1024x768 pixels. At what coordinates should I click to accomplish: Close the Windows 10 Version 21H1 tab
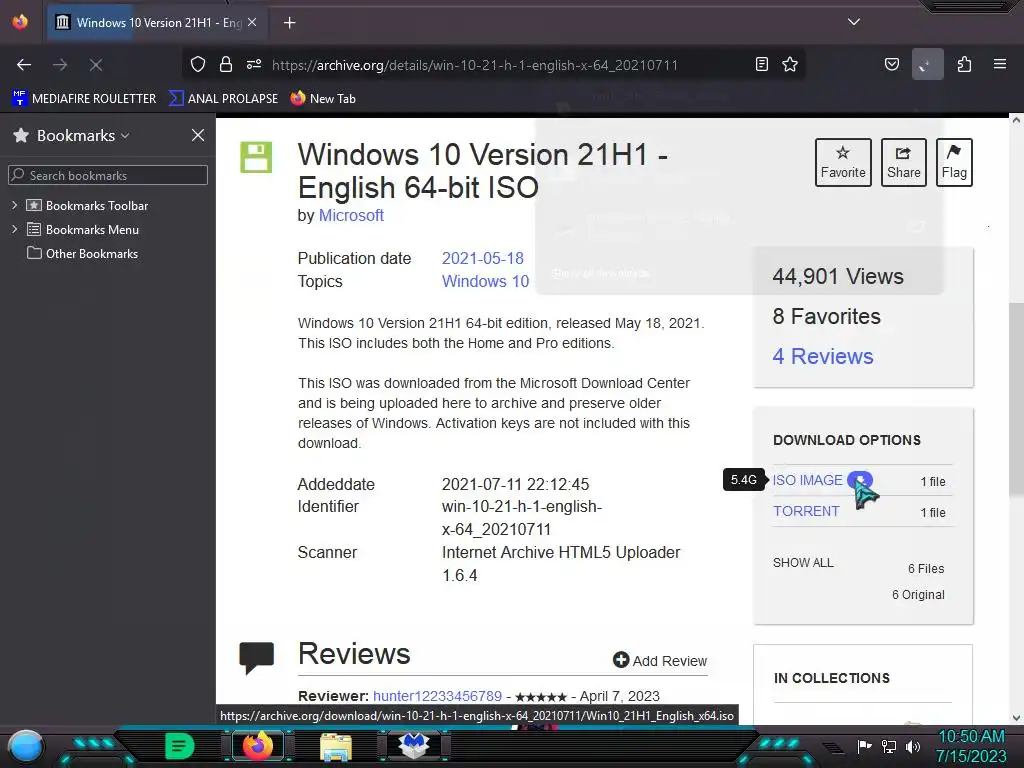click(252, 22)
